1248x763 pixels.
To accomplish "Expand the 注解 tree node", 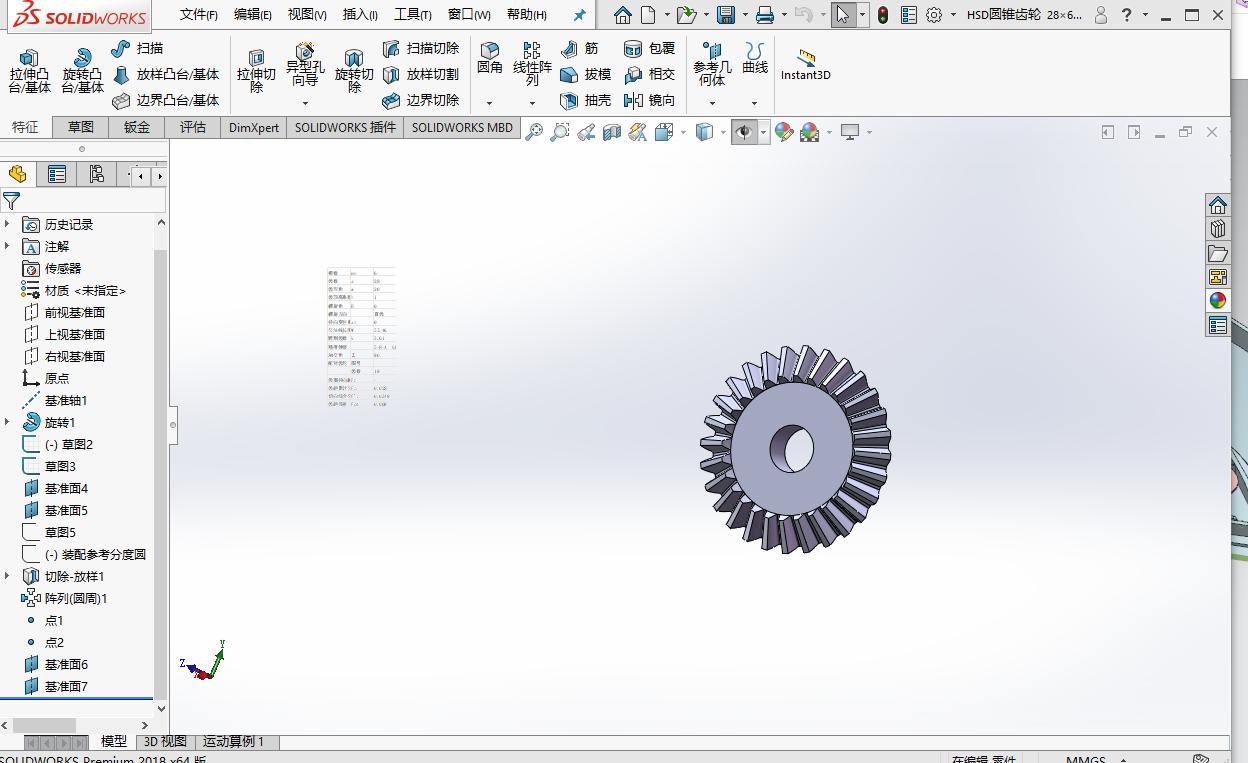I will [x=8, y=246].
